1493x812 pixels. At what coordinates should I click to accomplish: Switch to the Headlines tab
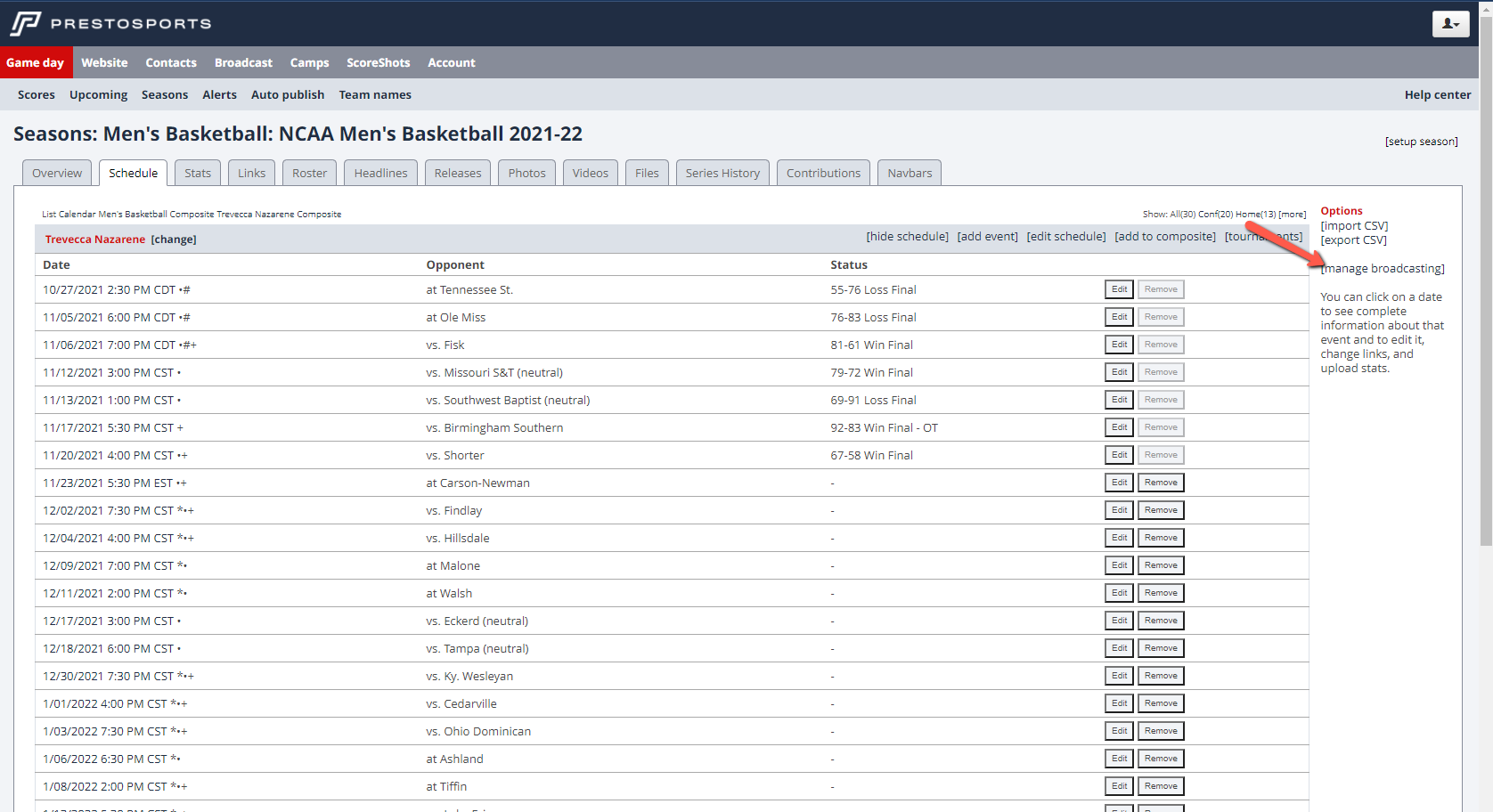coord(380,173)
